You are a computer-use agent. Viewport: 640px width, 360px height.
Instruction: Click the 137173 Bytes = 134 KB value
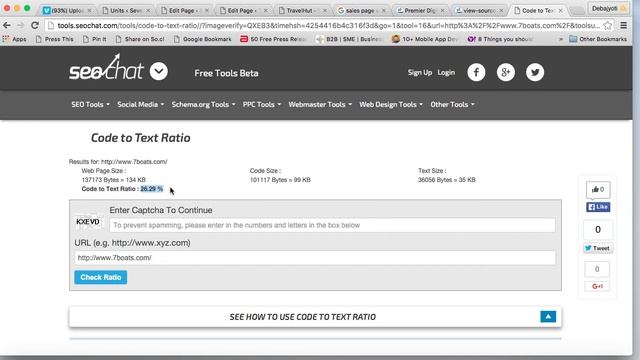pyautogui.click(x=113, y=180)
